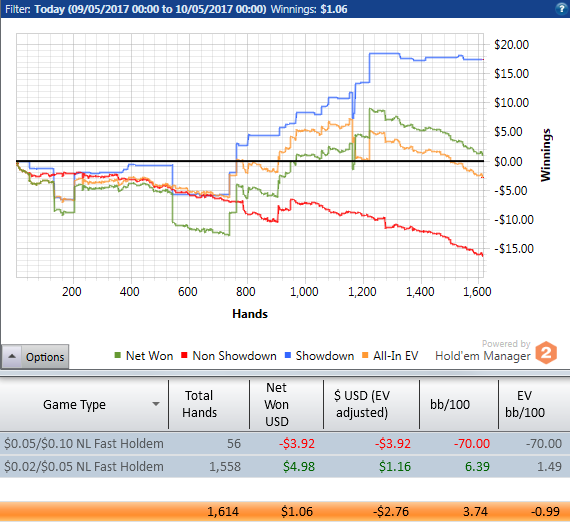Open the help question mark icon

click(562, 8)
